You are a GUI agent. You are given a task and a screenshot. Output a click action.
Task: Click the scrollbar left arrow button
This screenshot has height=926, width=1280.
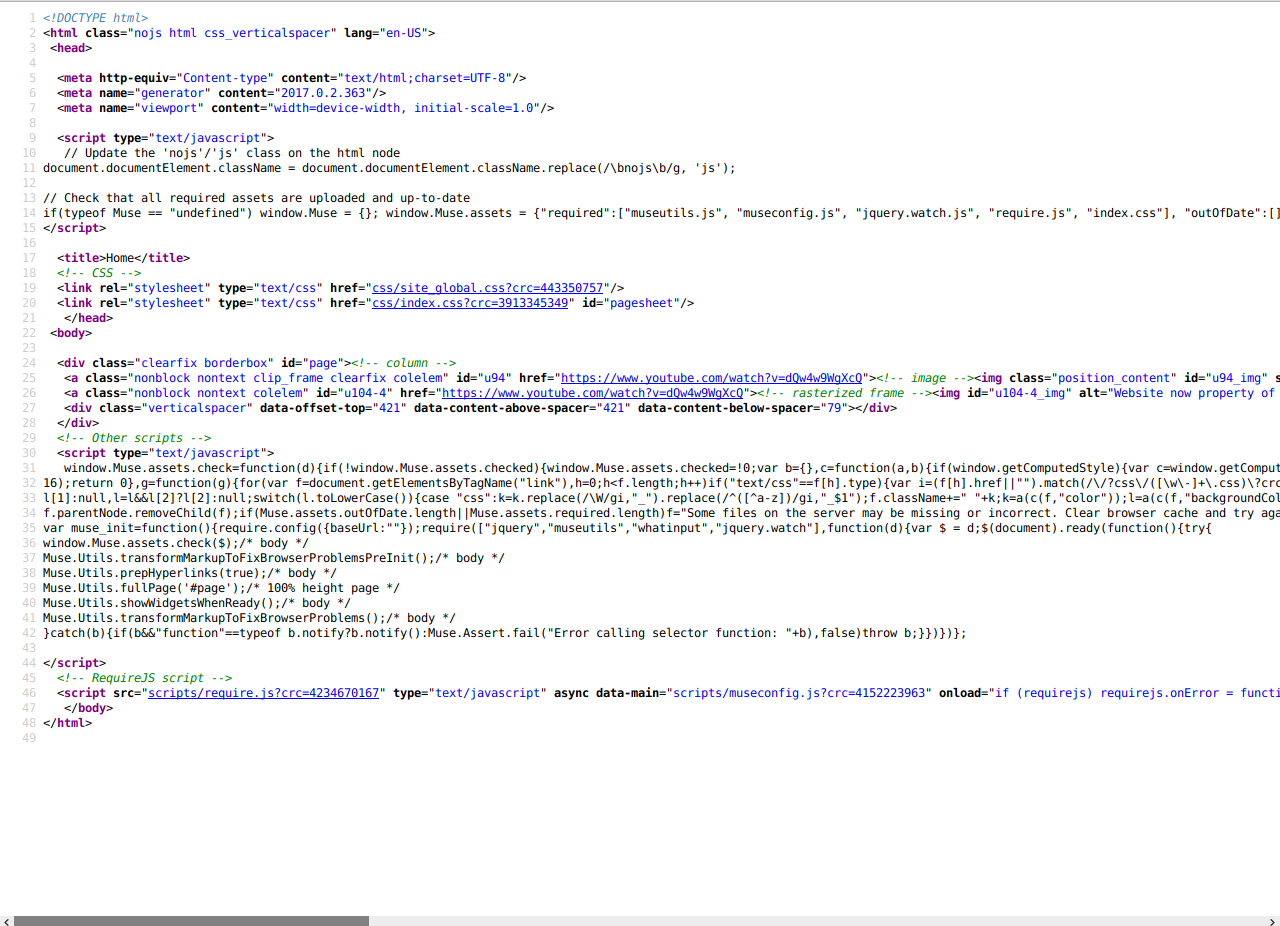[6, 920]
